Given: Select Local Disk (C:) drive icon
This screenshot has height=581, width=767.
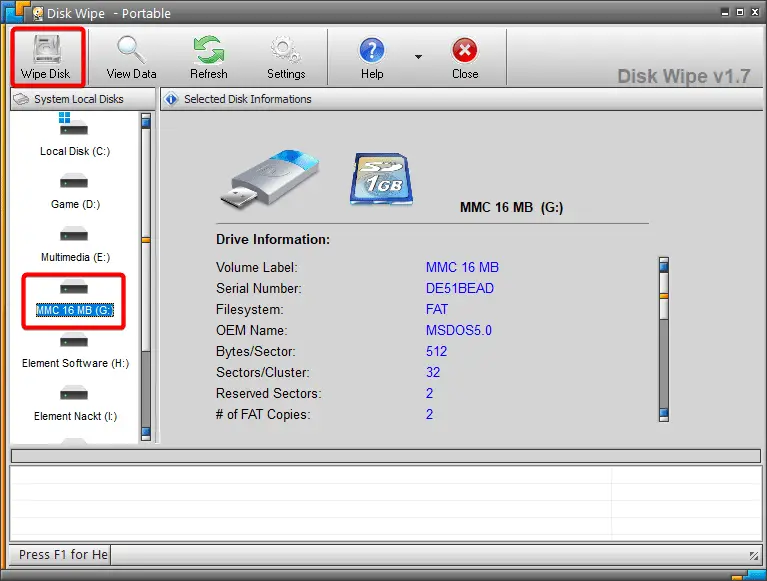Looking at the screenshot, I should (x=74, y=124).
